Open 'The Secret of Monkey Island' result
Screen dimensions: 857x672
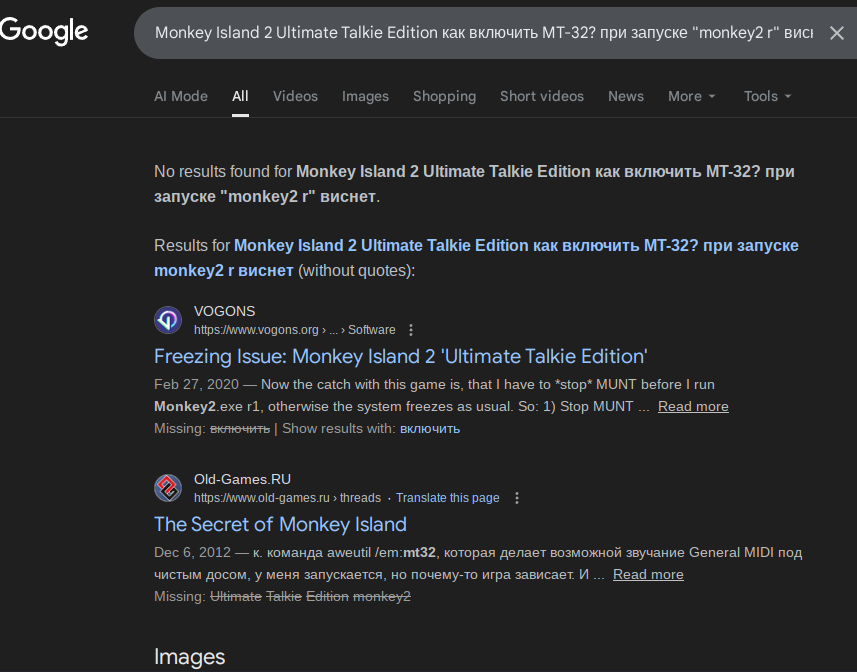tap(280, 524)
